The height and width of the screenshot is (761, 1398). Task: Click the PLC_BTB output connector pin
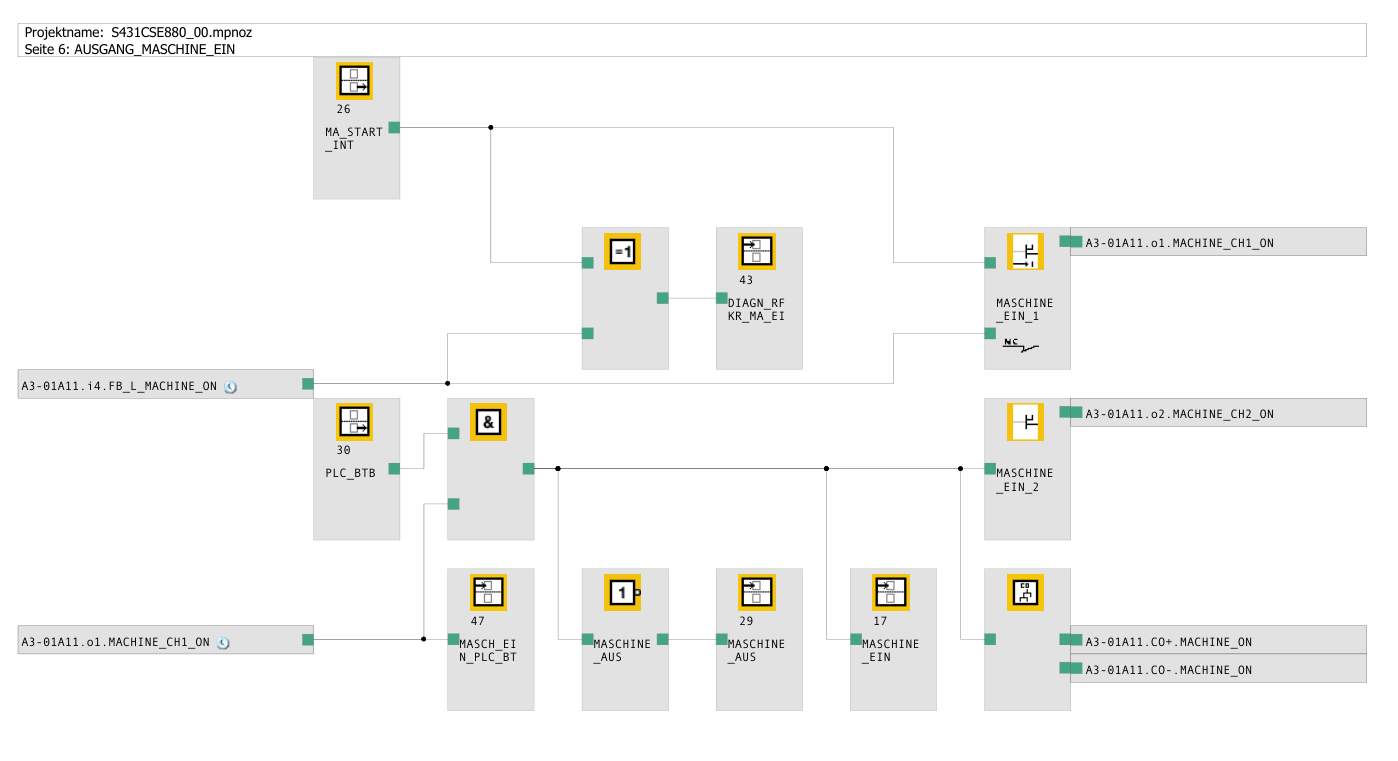(394, 468)
